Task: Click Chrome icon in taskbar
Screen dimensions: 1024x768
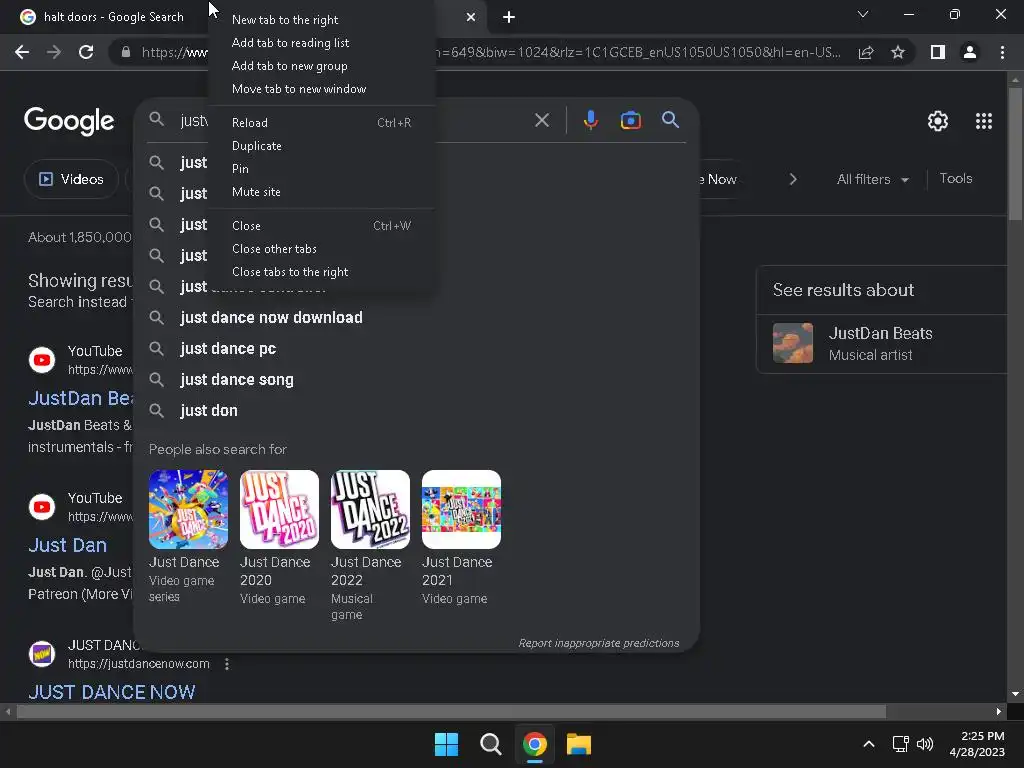Action: point(534,744)
